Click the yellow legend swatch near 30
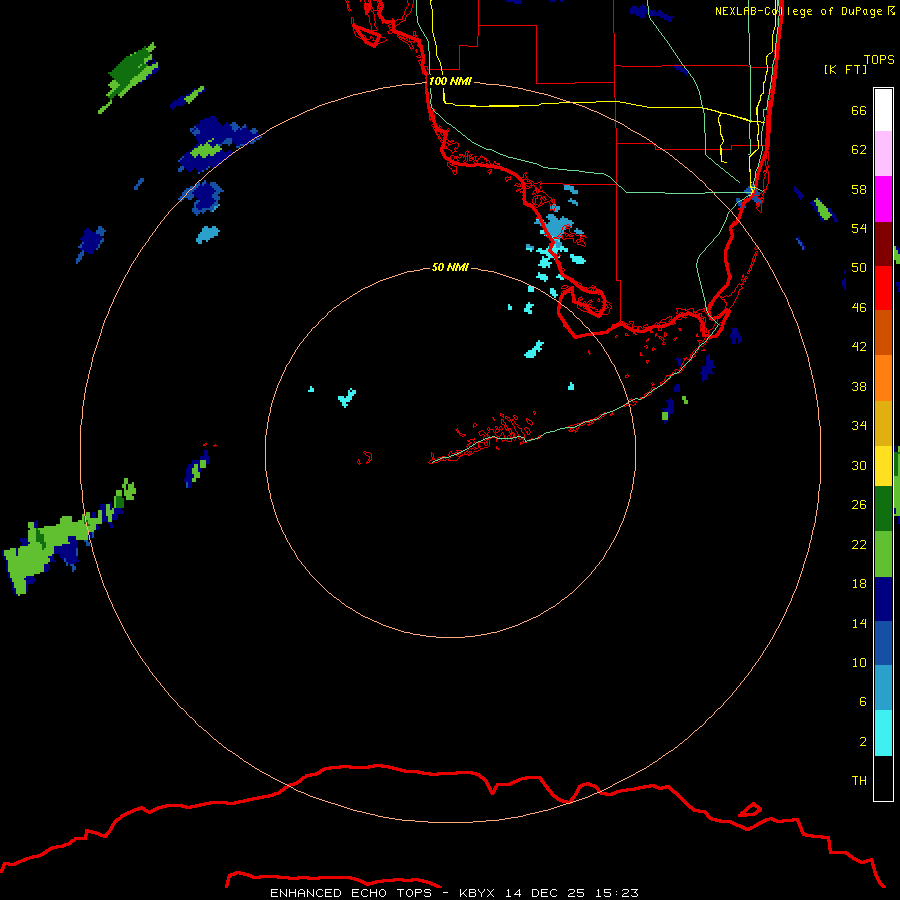 [883, 466]
